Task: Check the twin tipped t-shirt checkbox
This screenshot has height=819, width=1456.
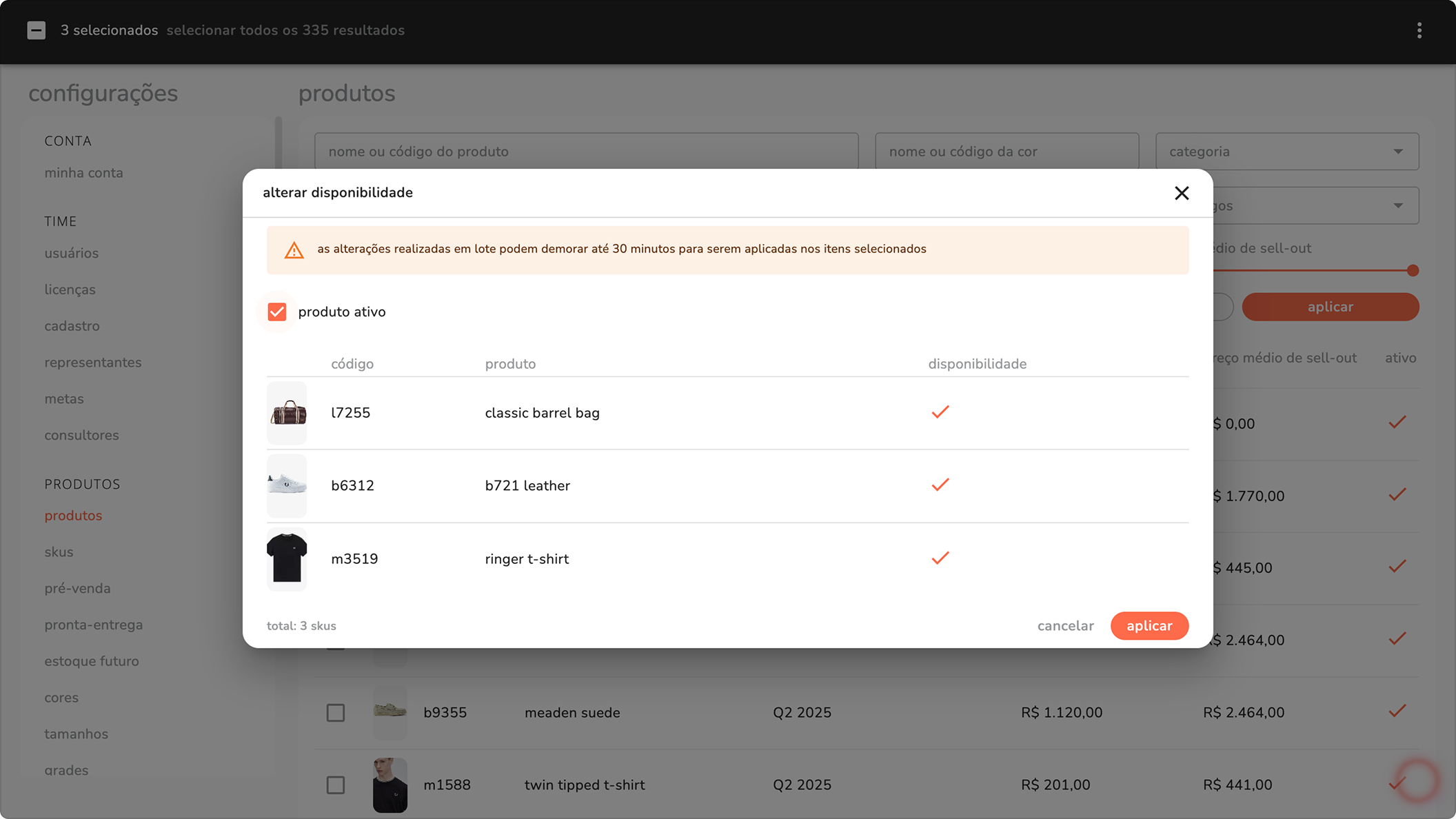Action: pos(336,785)
